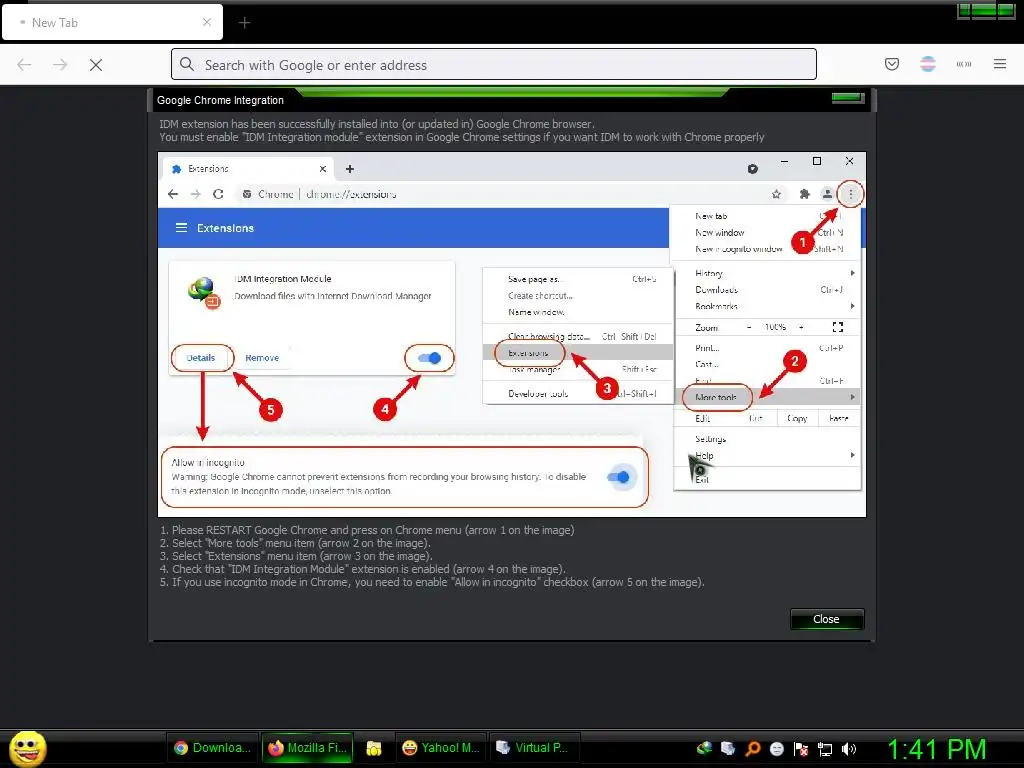This screenshot has width=1024, height=768.
Task: Open the volume speaker tray icon
Action: click(x=849, y=748)
